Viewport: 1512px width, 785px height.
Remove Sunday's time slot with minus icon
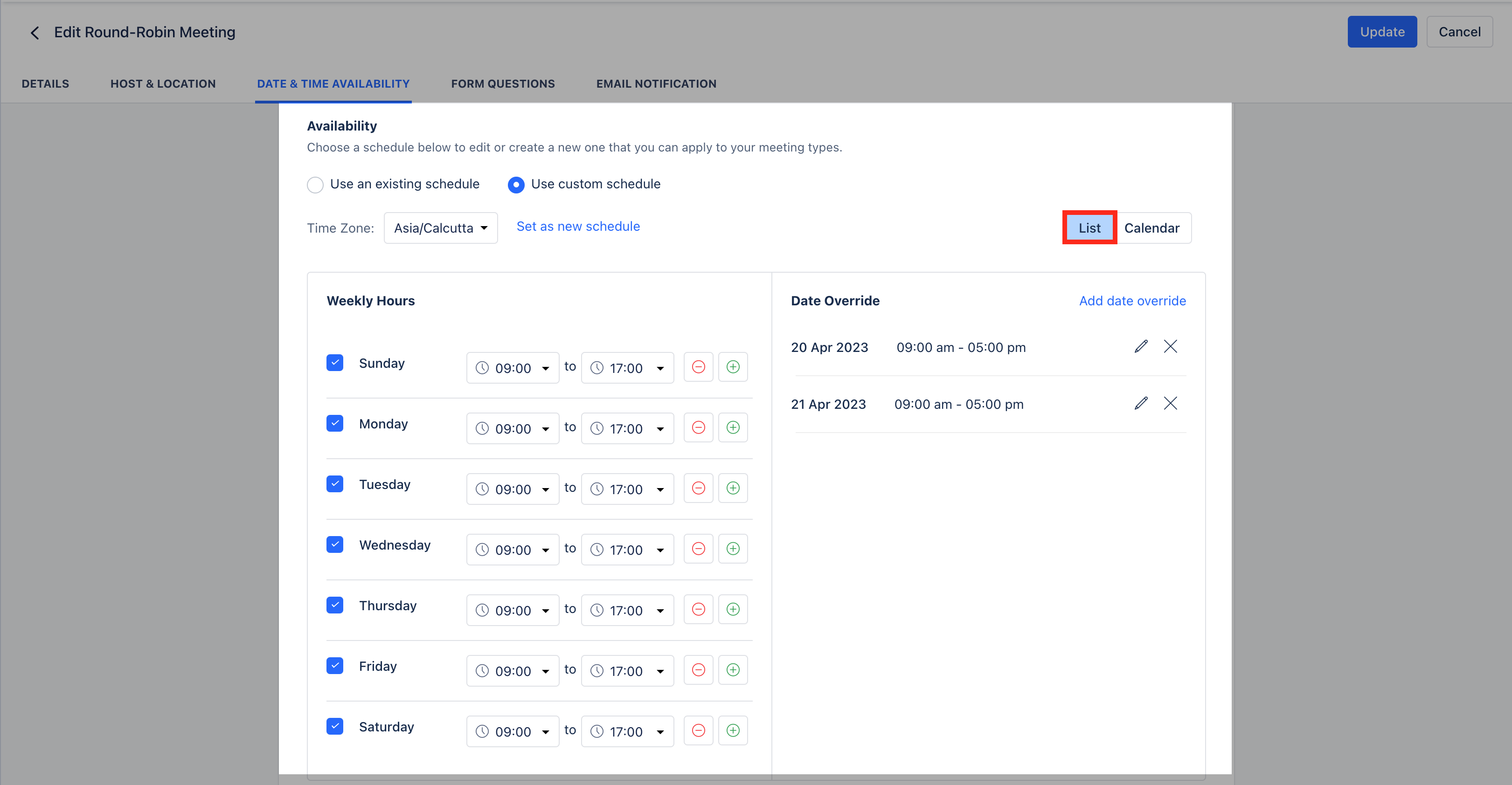[698, 367]
